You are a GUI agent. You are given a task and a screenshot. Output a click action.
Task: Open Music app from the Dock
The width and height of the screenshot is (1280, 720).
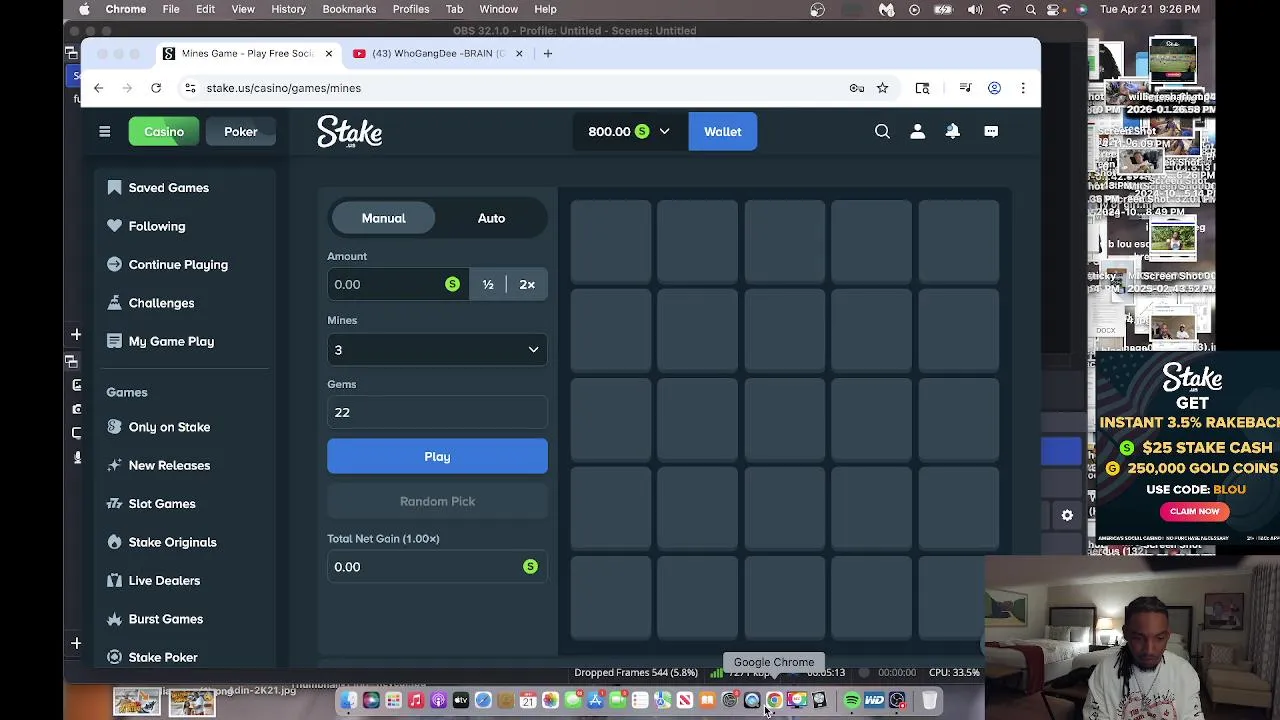pyautogui.click(x=416, y=700)
